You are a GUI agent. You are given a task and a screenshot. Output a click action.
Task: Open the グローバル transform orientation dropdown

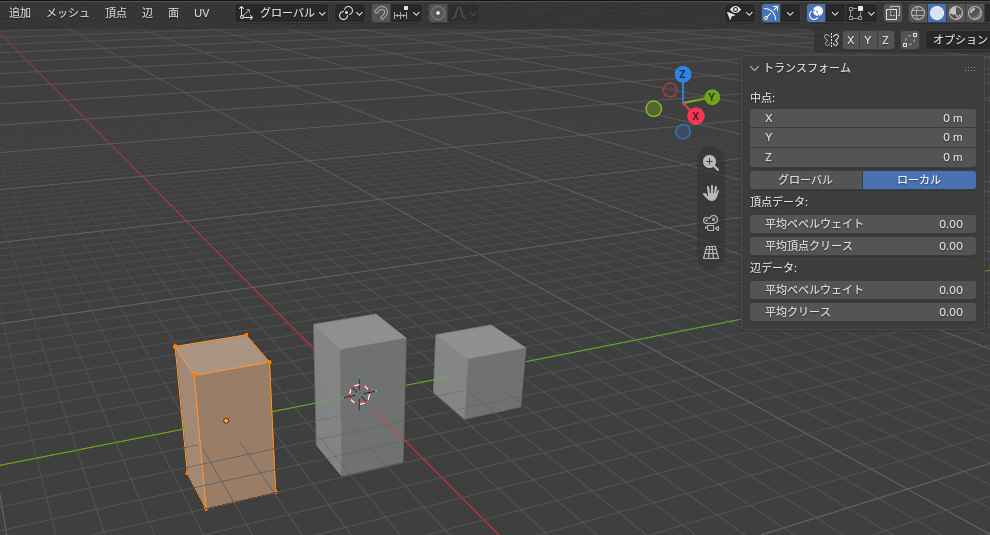(x=282, y=13)
